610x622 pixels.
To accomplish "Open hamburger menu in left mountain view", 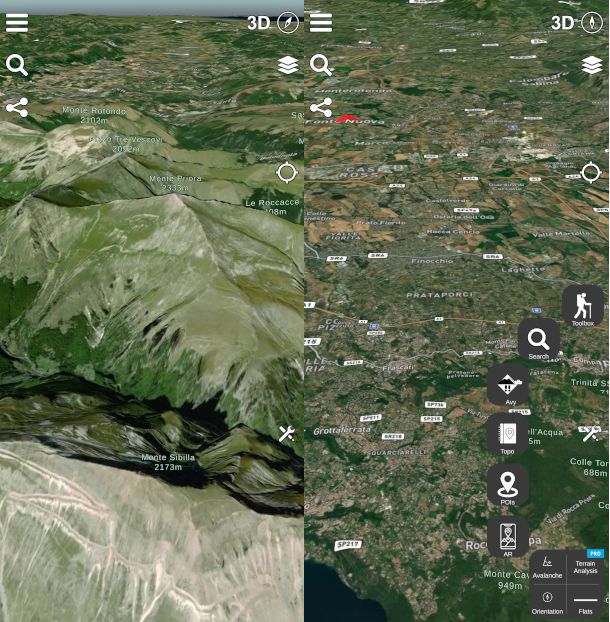I will 17,22.
